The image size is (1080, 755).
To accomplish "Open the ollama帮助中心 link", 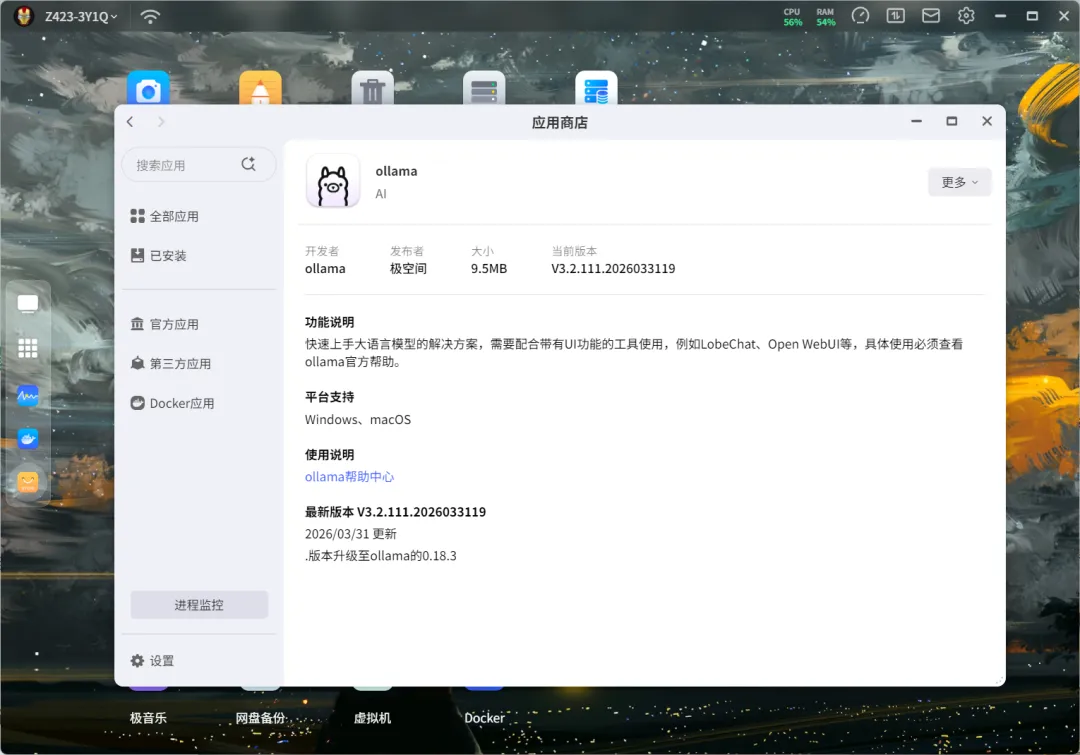I will [x=349, y=477].
